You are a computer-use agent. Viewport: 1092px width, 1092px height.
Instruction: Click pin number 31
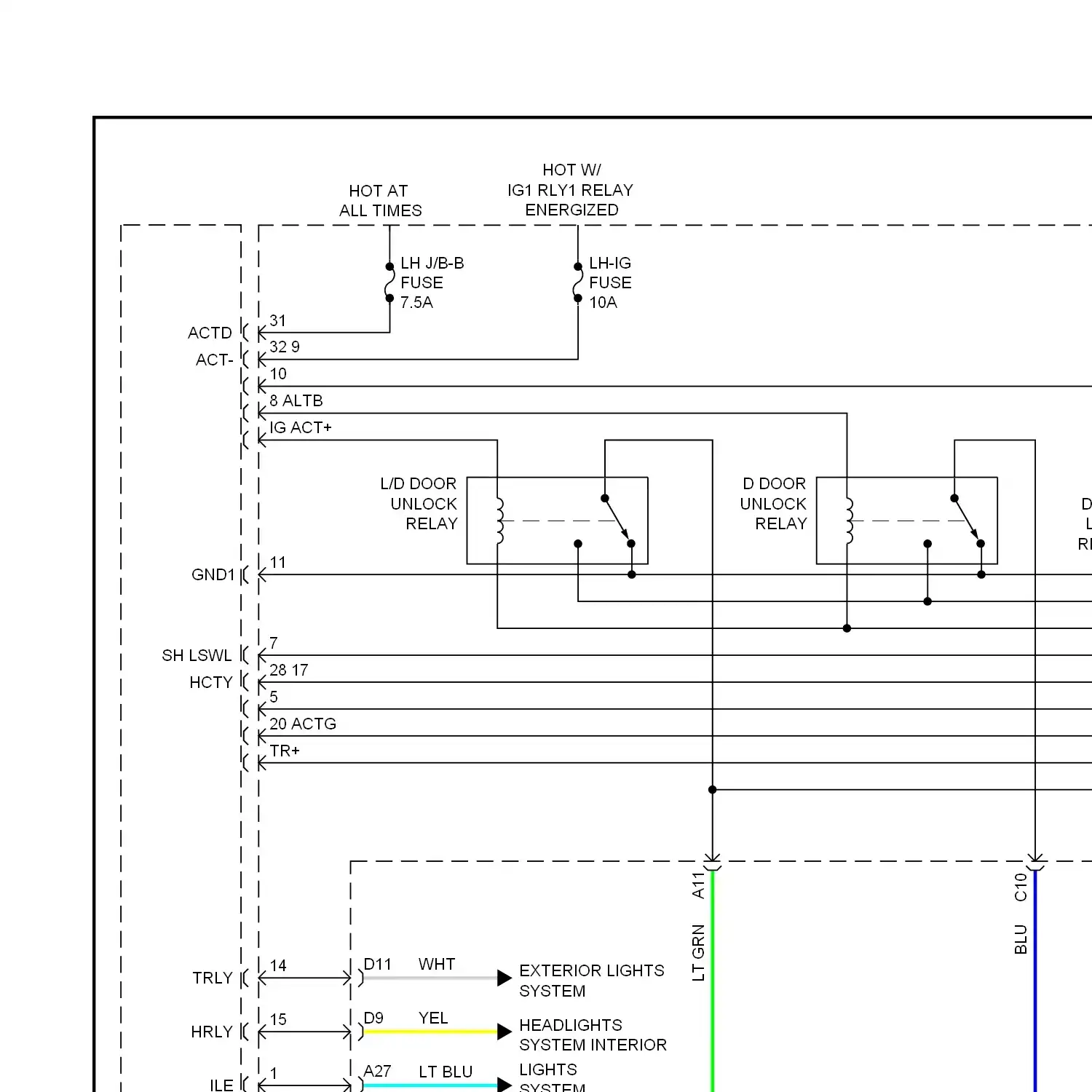coord(277,320)
